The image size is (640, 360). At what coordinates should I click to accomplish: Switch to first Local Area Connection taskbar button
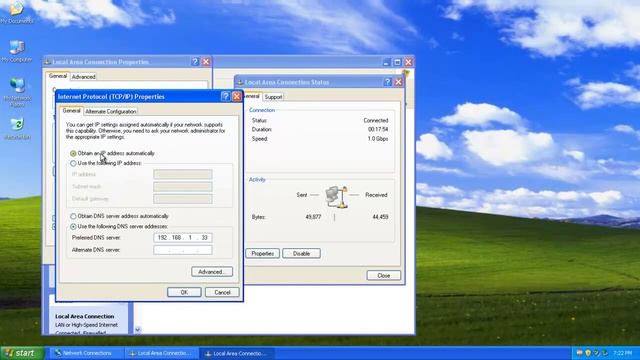[x=161, y=353]
